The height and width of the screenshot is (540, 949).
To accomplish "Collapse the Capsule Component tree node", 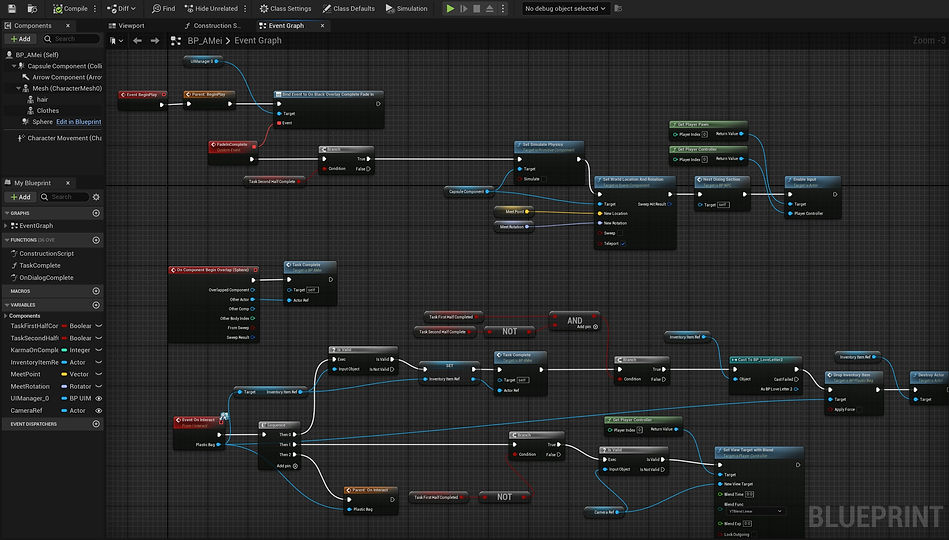I will 14,66.
